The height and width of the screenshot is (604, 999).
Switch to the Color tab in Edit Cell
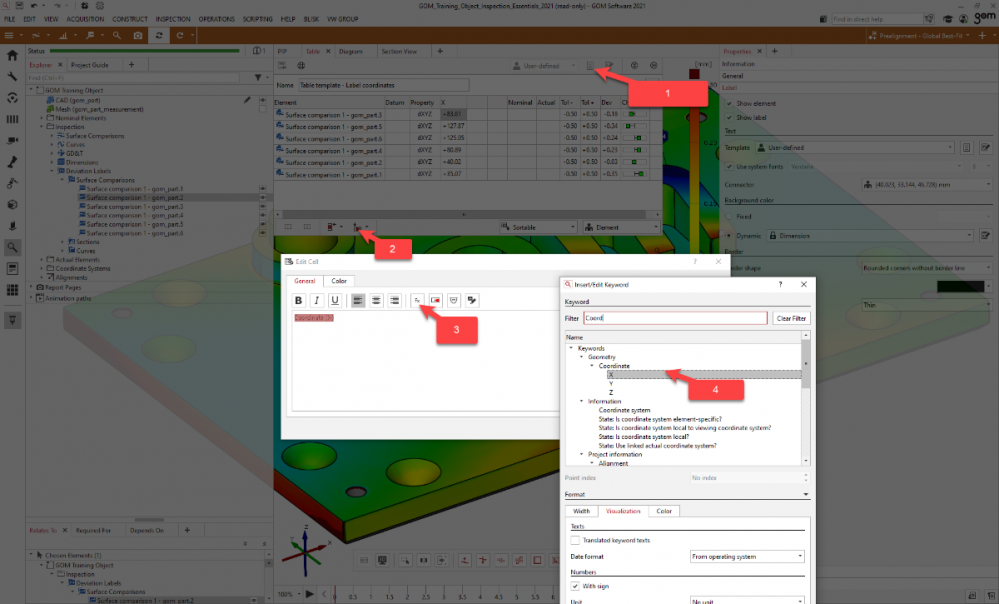[339, 281]
